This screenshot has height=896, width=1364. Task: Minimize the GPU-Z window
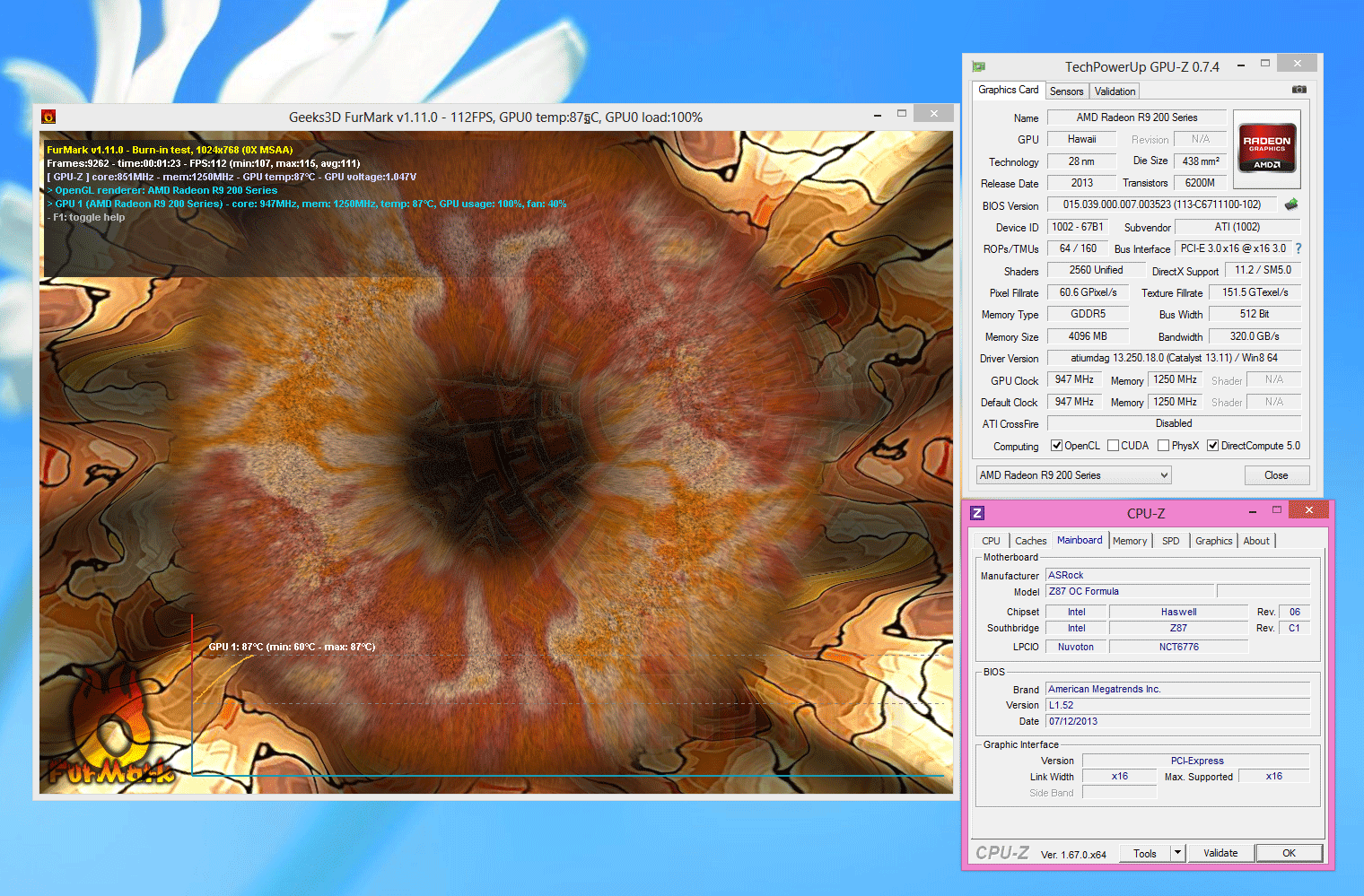(1241, 65)
